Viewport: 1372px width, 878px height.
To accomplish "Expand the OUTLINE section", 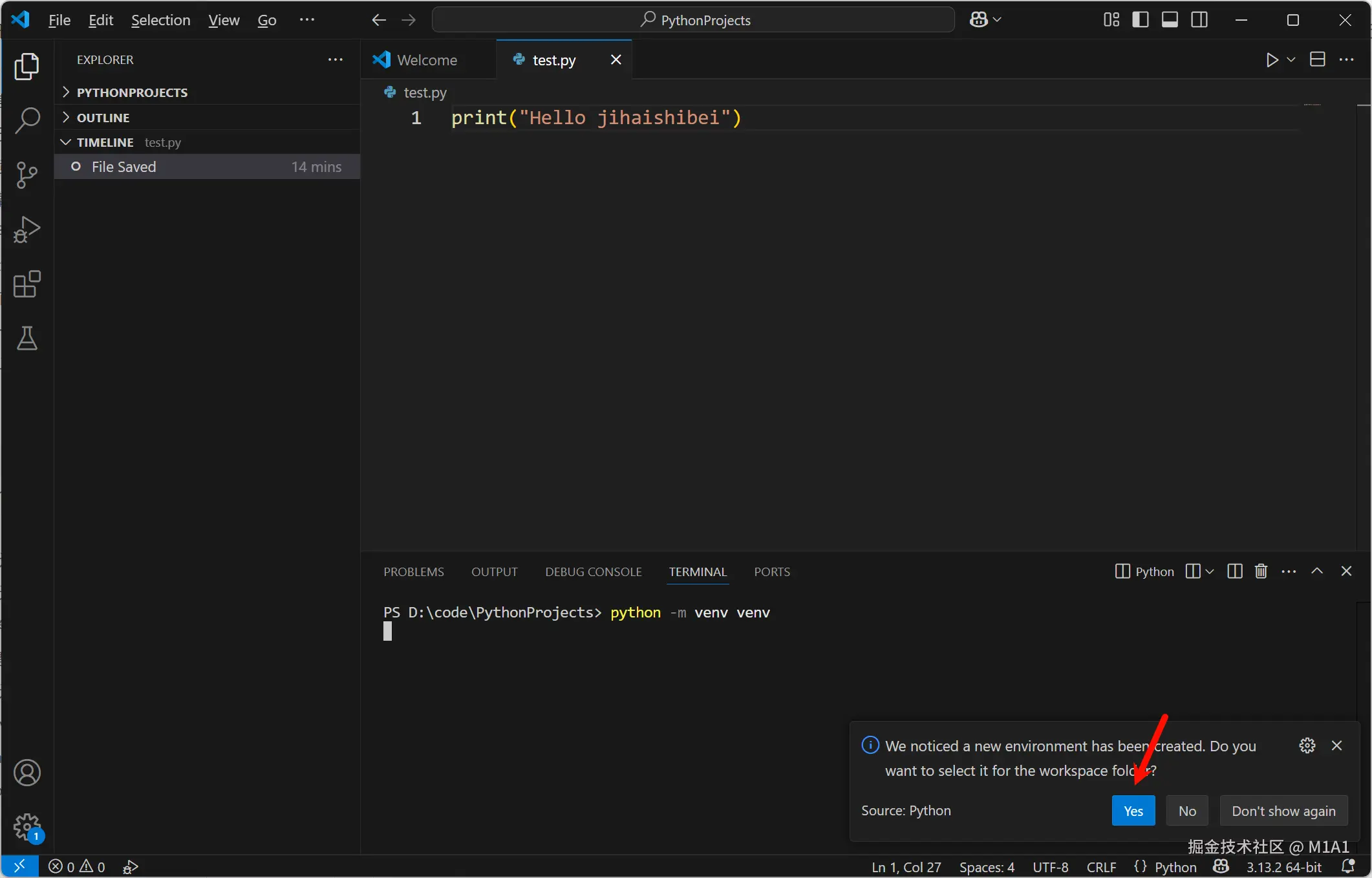I will tap(103, 118).
